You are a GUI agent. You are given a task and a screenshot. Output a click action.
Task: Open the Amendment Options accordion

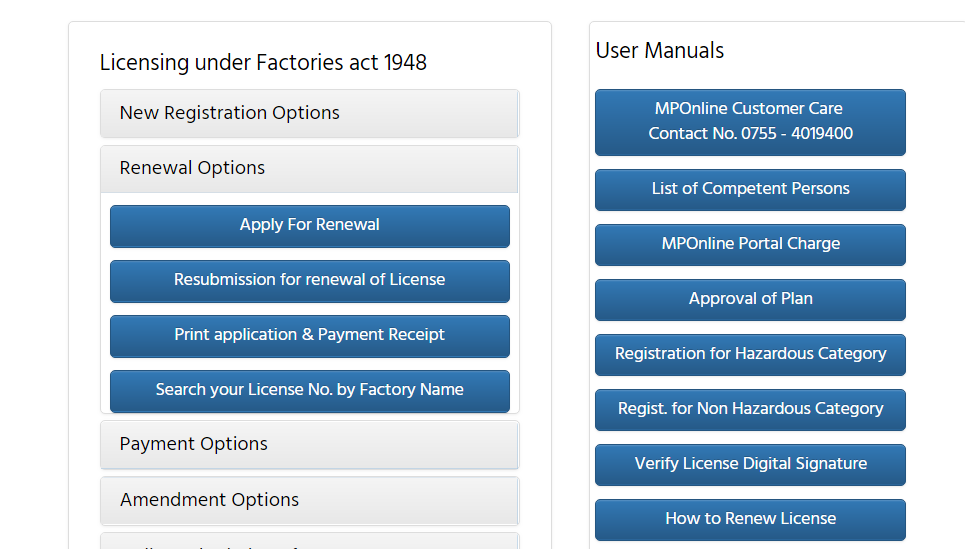point(309,500)
